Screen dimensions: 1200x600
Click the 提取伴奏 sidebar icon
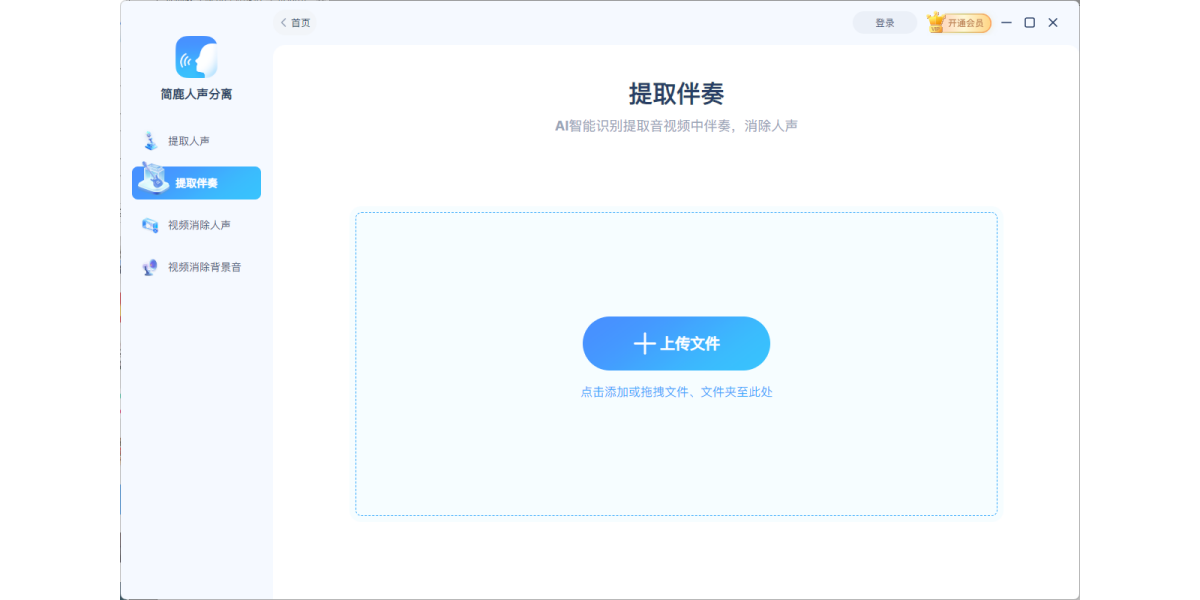[153, 178]
